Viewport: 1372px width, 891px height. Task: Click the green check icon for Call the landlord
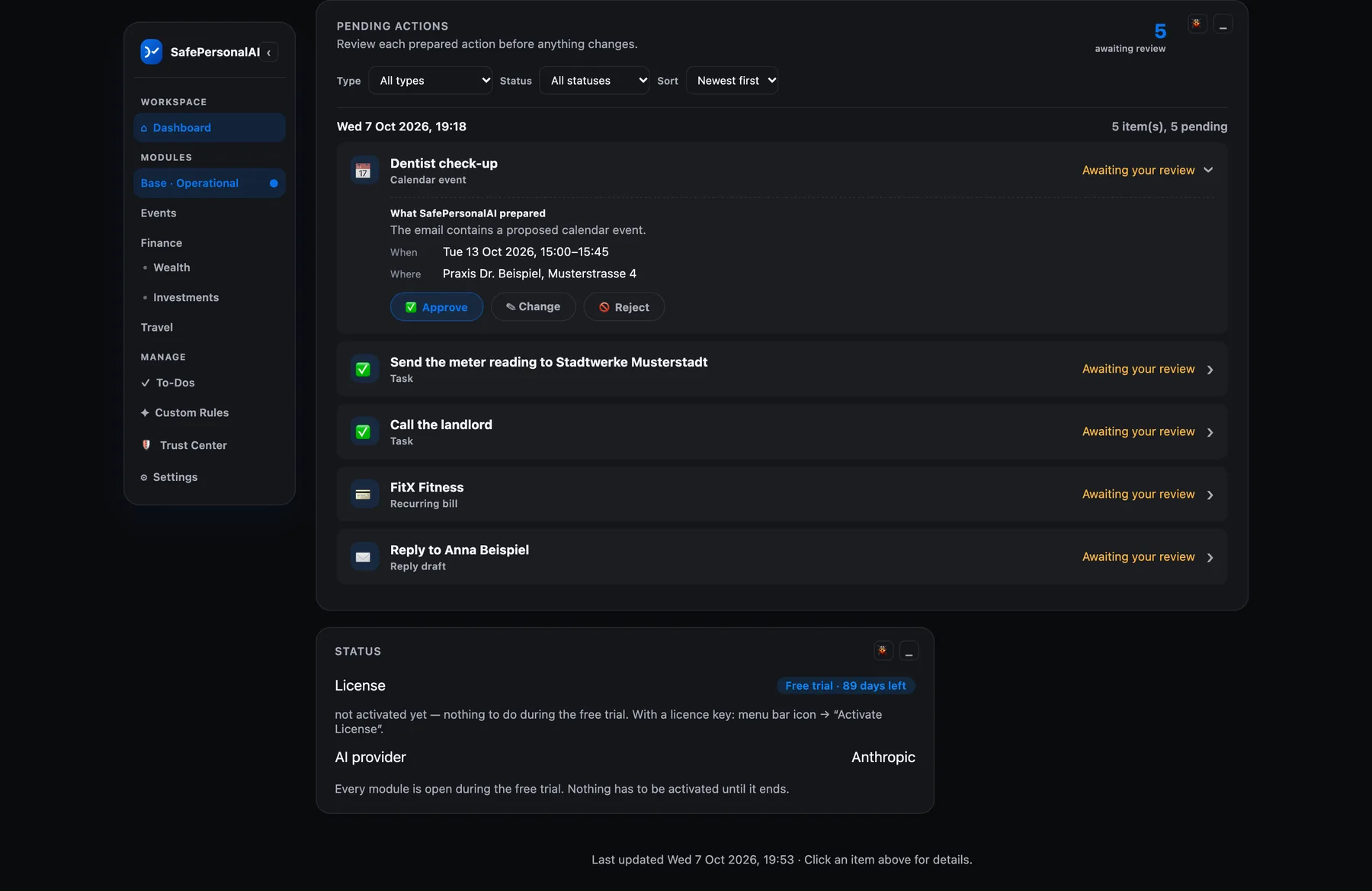pyautogui.click(x=364, y=432)
